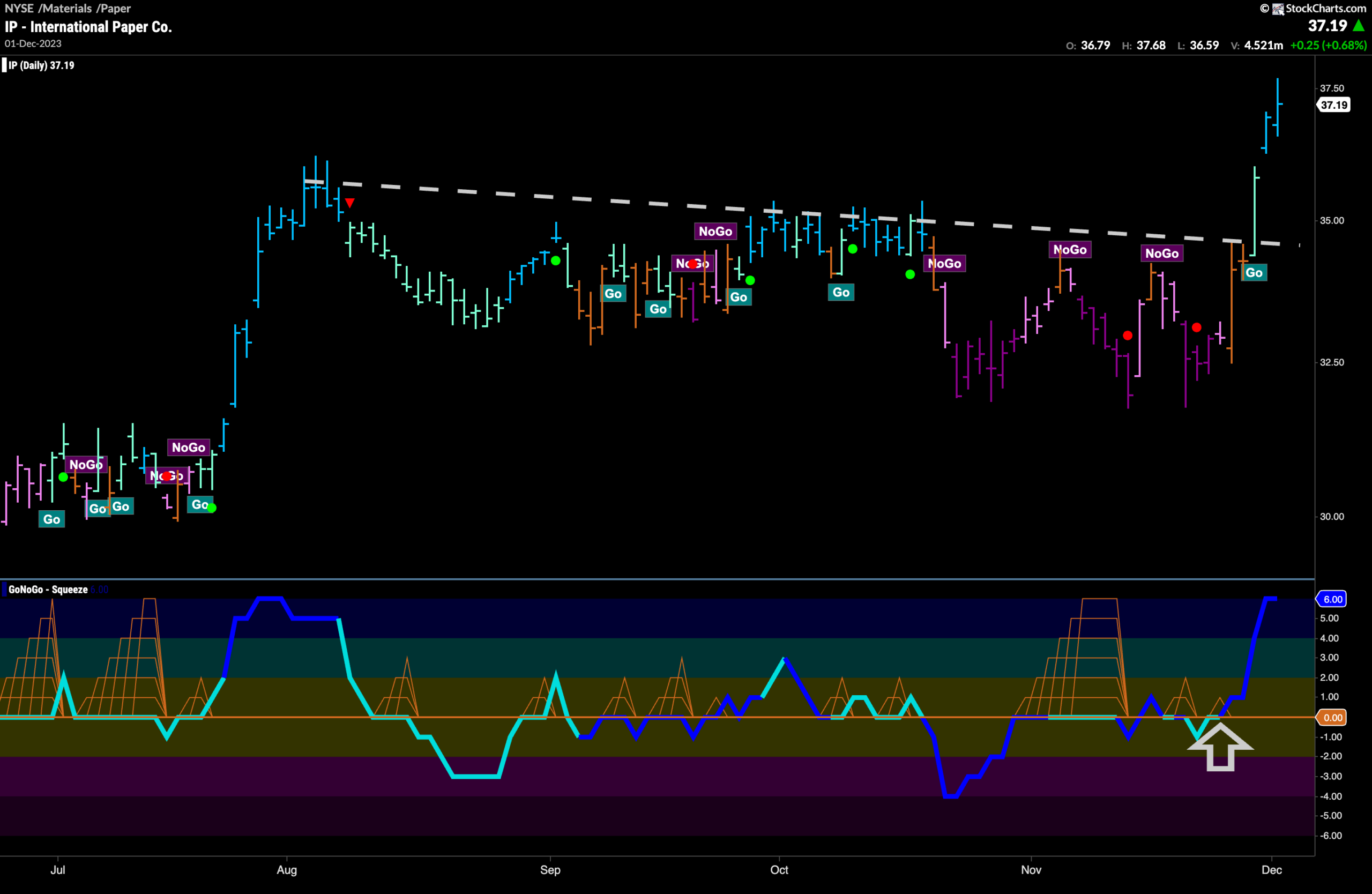
Task: Click the 3.00 squeeze axis label
Action: 1329,657
